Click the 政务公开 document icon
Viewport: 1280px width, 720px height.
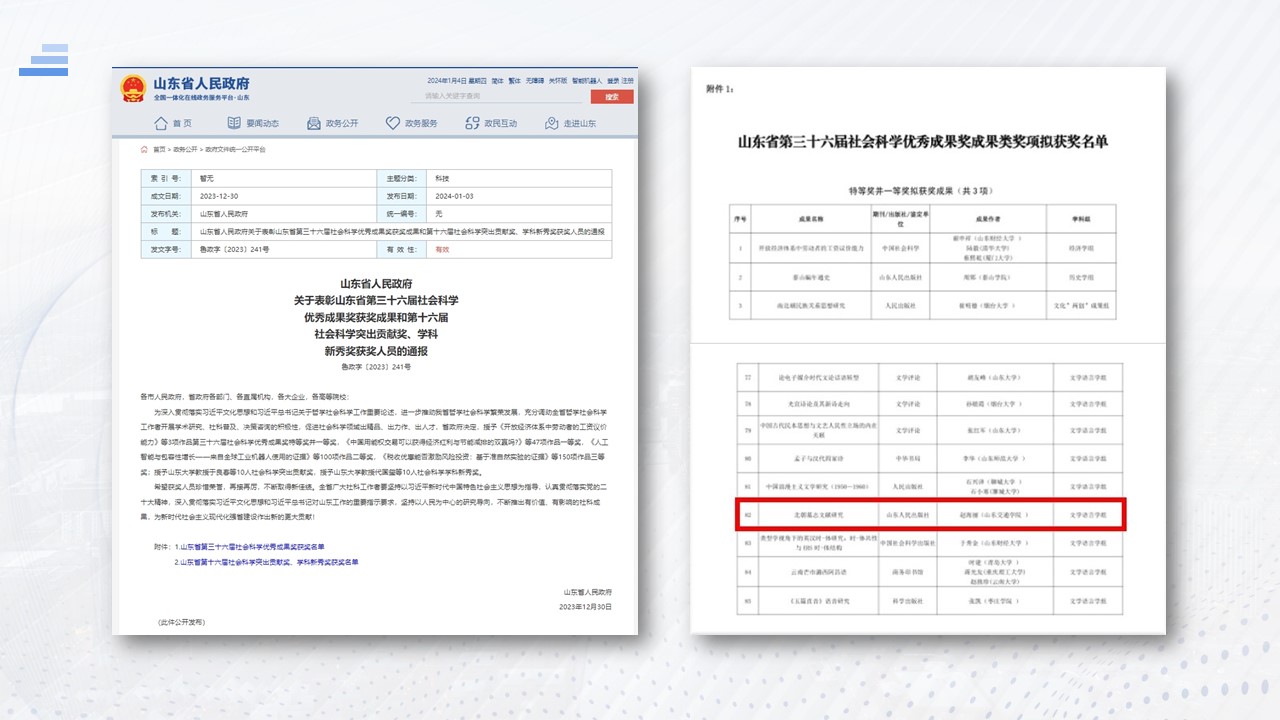click(x=314, y=123)
